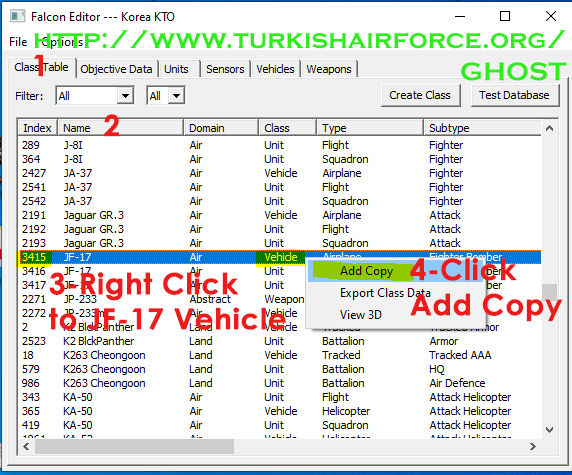Select row 364 J-8I Squadron
Image resolution: width=572 pixels, height=475 pixels.
click(280, 159)
